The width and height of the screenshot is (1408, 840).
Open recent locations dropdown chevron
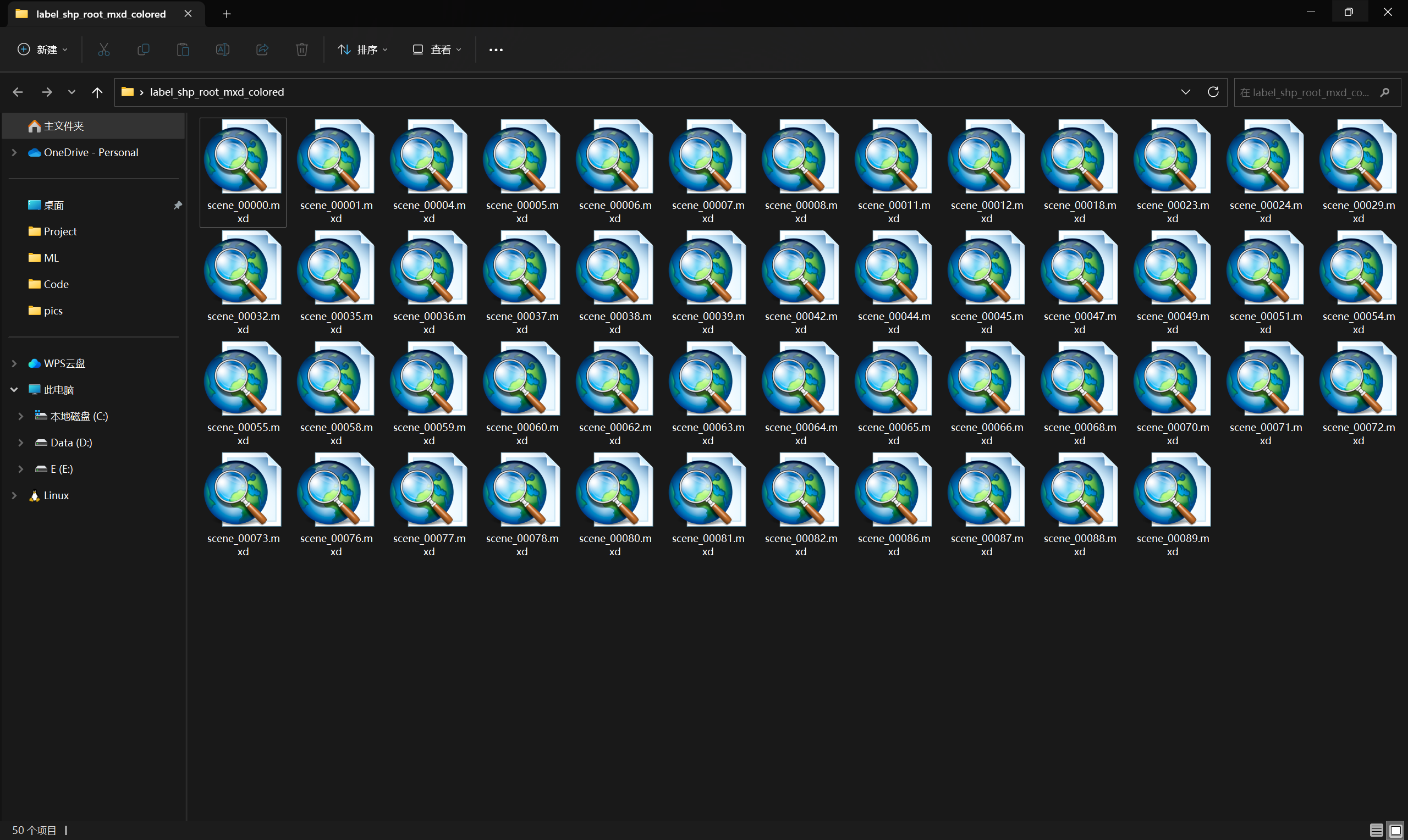click(x=71, y=92)
